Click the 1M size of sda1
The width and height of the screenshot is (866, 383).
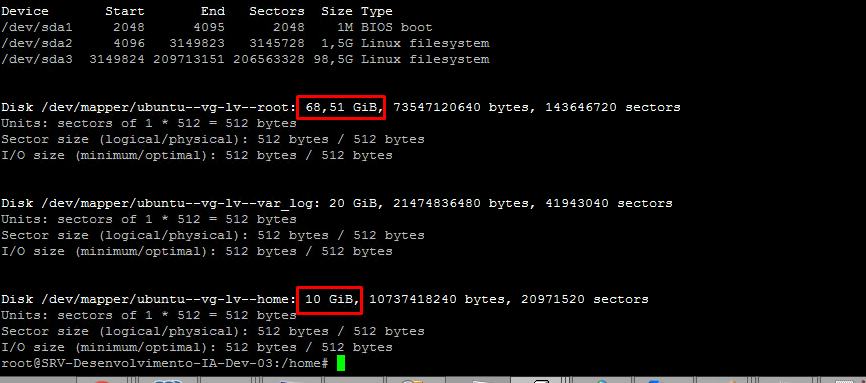345,27
